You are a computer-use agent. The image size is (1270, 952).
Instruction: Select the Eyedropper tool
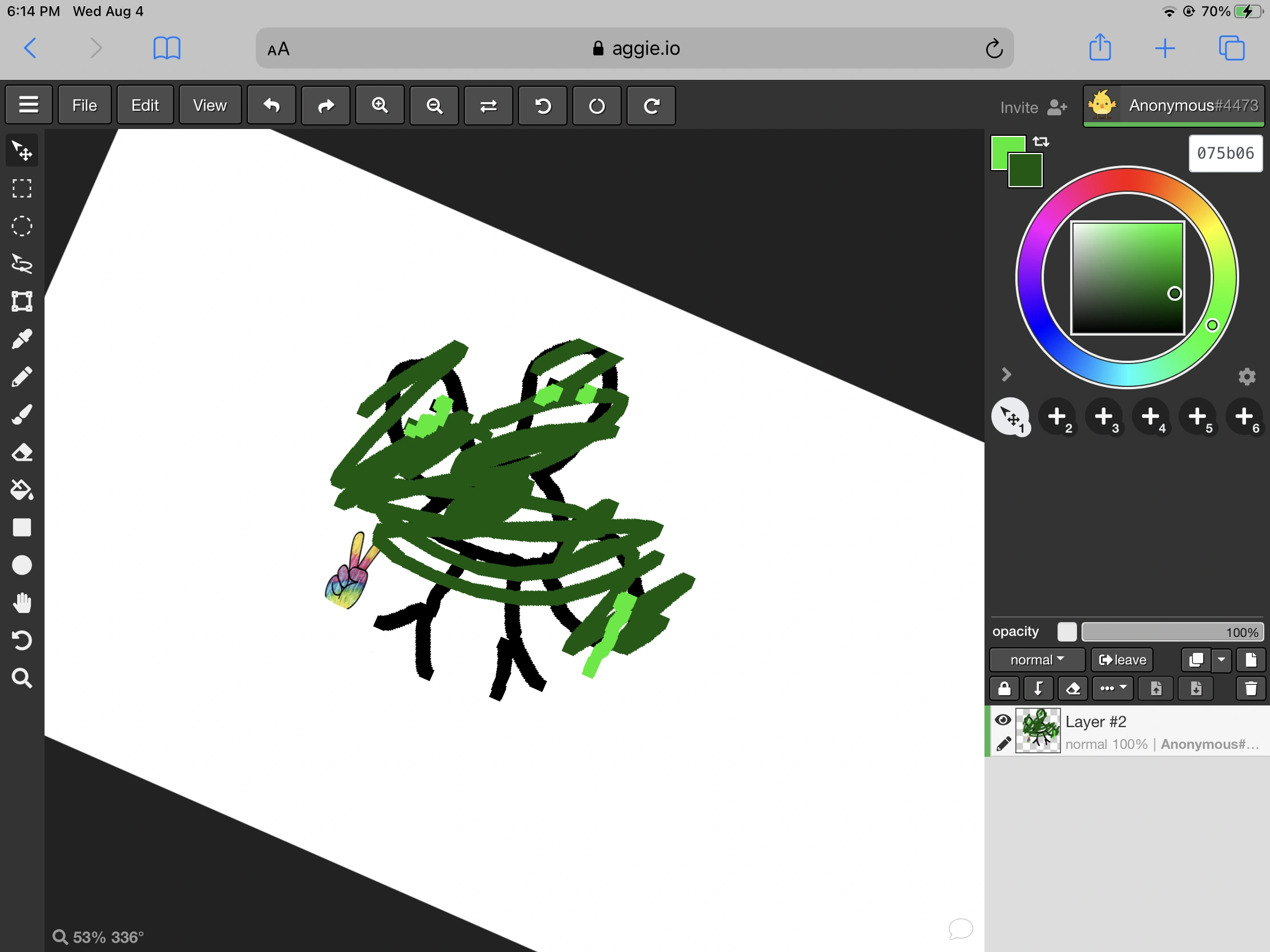tap(22, 339)
